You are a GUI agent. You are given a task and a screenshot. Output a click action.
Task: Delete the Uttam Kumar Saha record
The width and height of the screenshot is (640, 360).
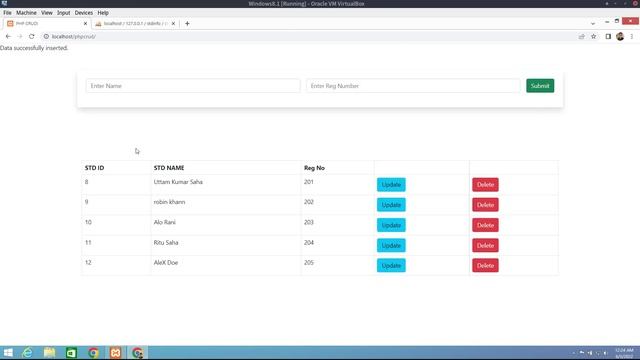pos(485,184)
